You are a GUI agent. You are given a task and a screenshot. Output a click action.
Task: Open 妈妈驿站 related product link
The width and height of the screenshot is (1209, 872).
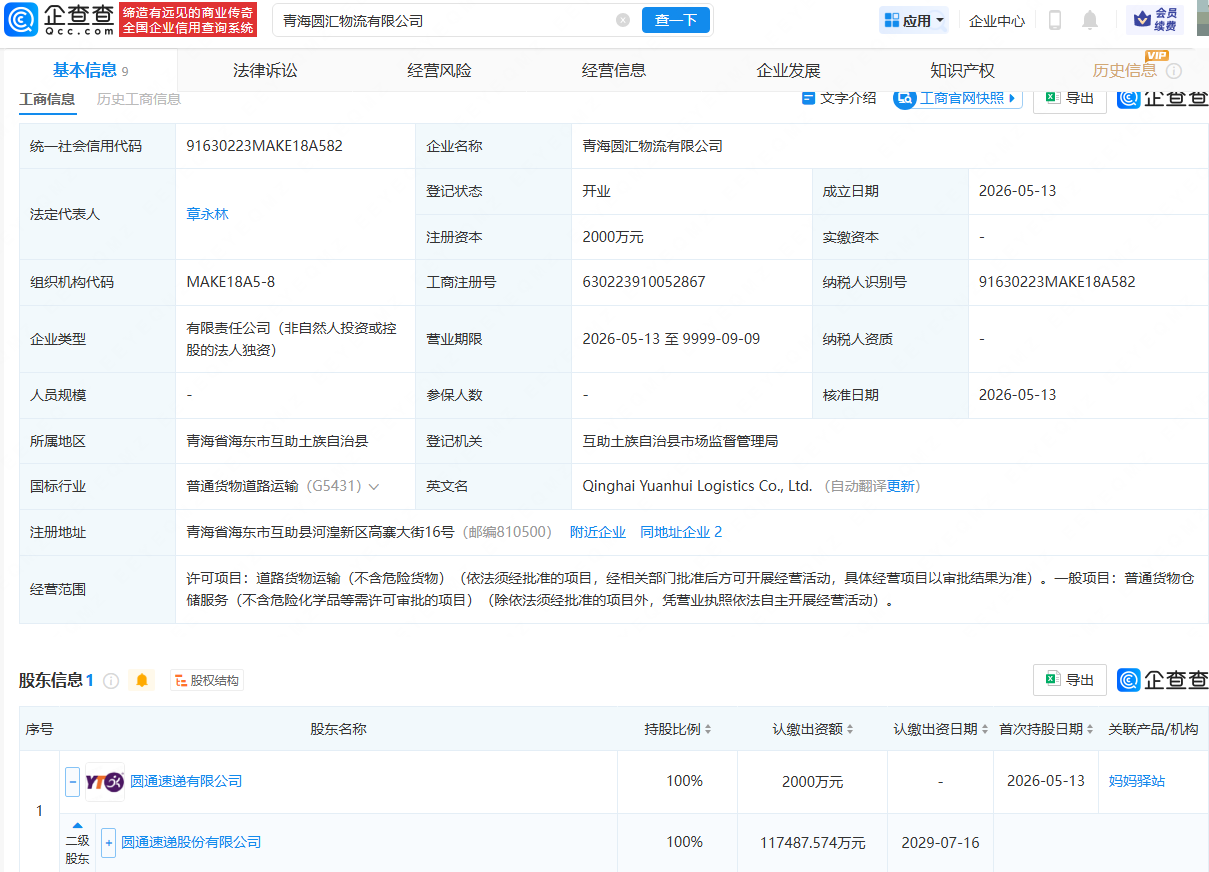click(1137, 781)
